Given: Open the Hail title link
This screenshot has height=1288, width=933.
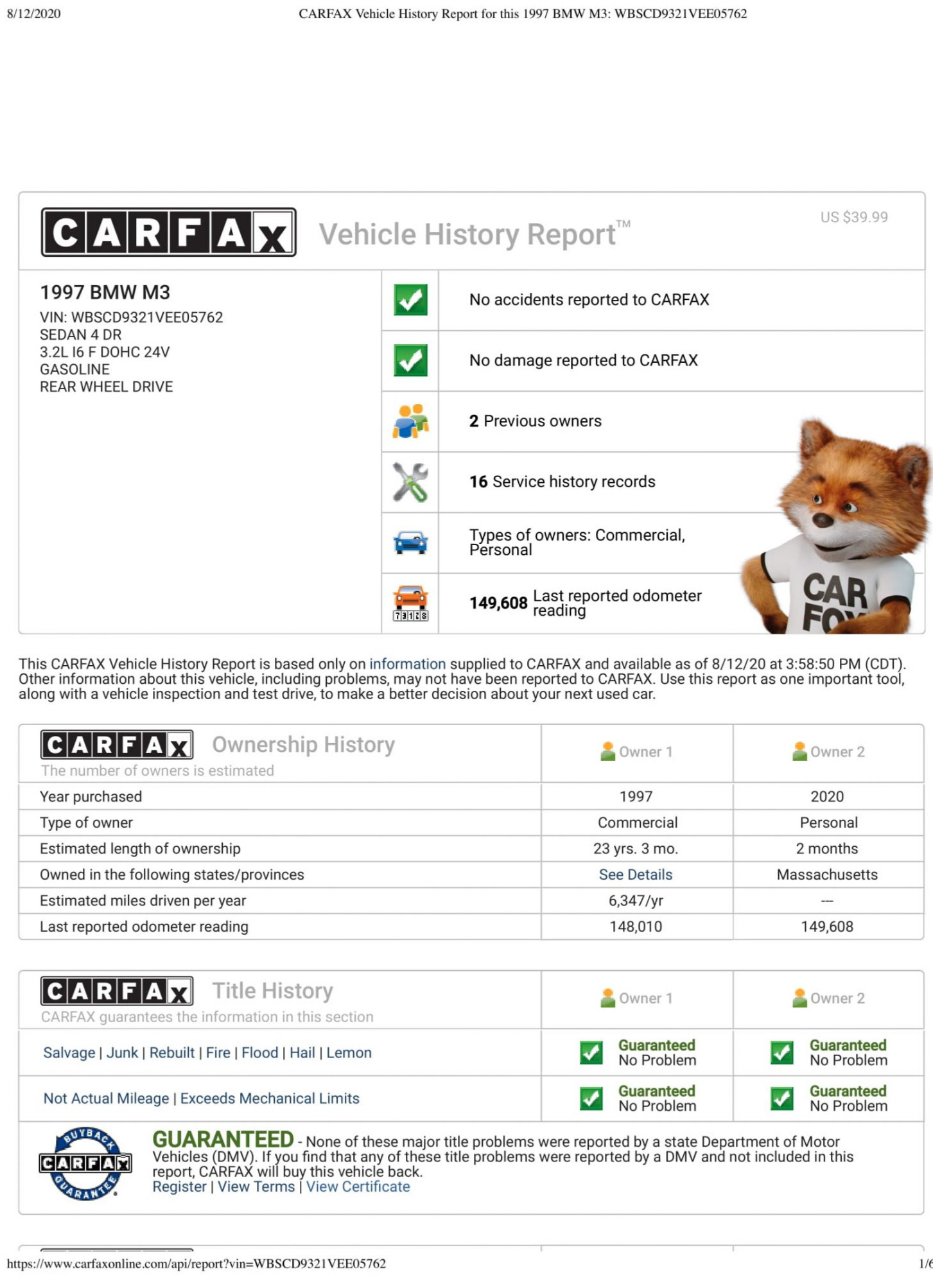Looking at the screenshot, I should click(x=302, y=1053).
